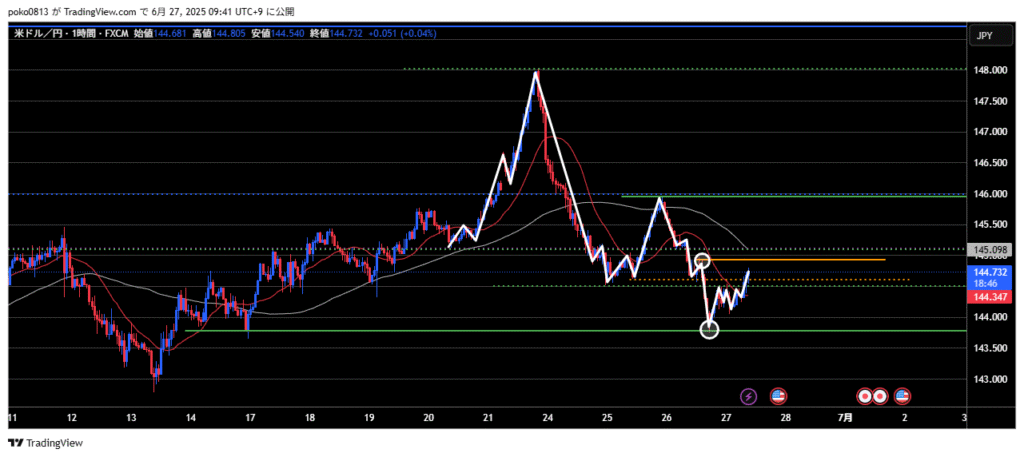Screen dimensions: 1024x457
Task: Open the JPY currency selector
Action: (983, 36)
